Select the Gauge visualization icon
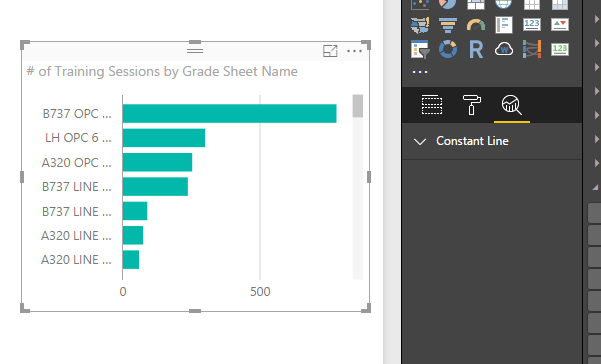Image resolution: width=601 pixels, height=364 pixels. point(476,25)
